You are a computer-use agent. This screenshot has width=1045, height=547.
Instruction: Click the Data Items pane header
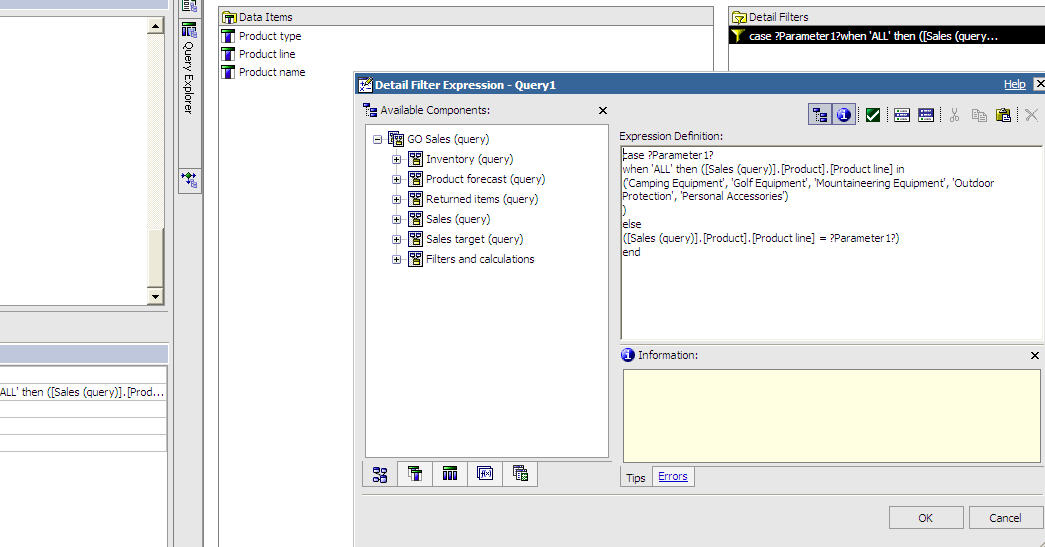tap(466, 17)
